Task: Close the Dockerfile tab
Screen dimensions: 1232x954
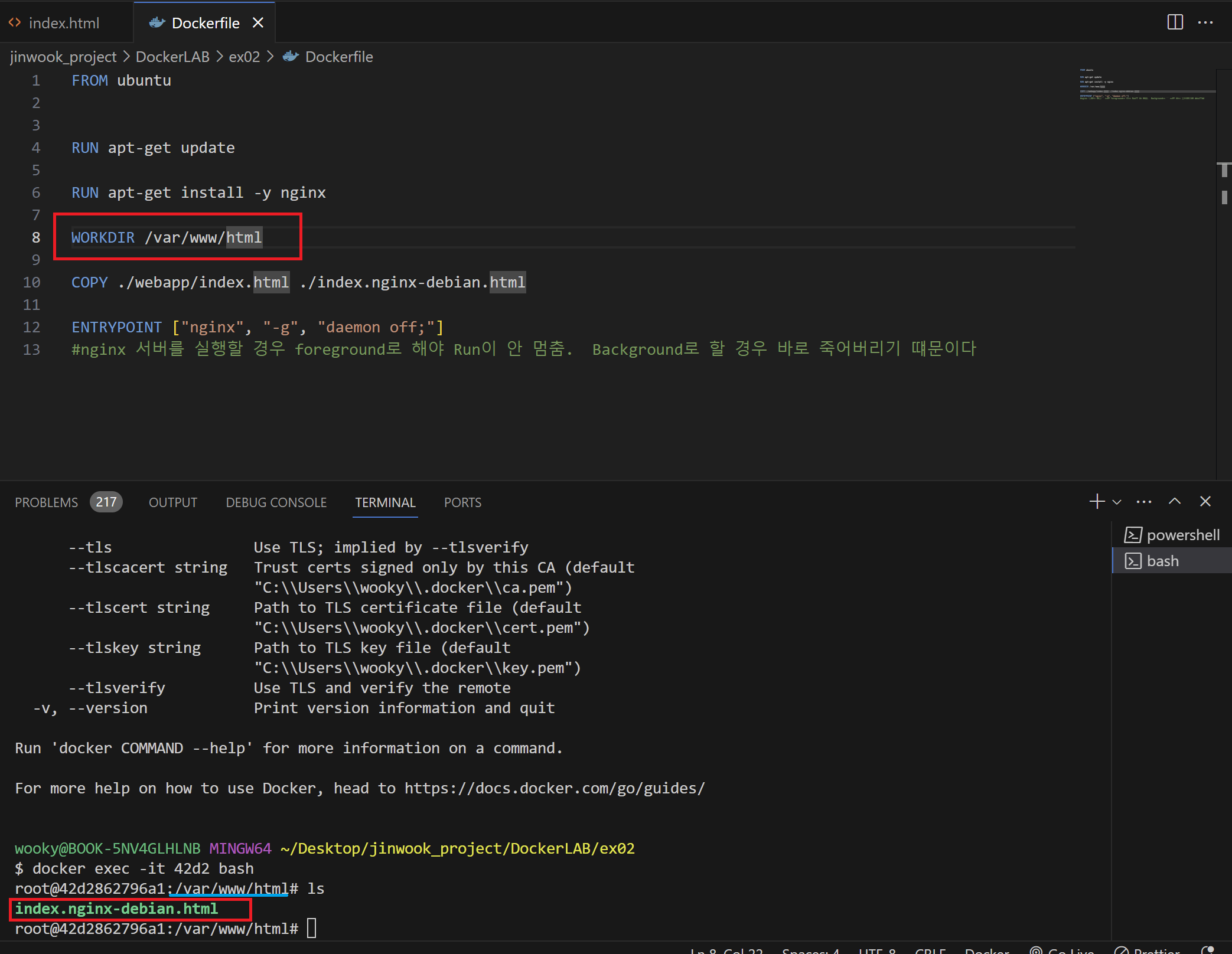Action: pyautogui.click(x=258, y=22)
